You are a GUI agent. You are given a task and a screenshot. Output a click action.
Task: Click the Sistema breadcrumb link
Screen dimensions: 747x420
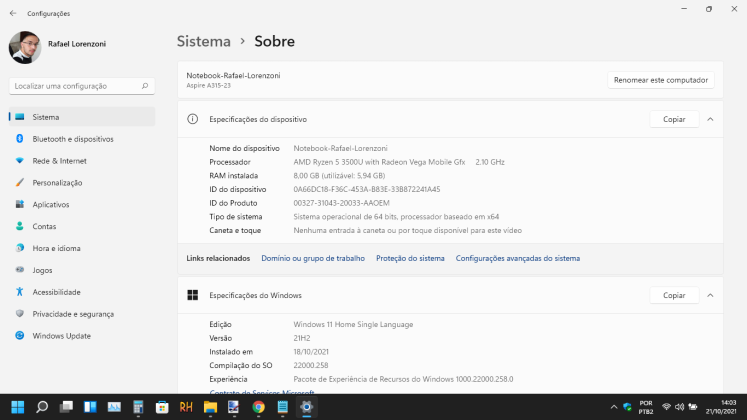pyautogui.click(x=204, y=41)
